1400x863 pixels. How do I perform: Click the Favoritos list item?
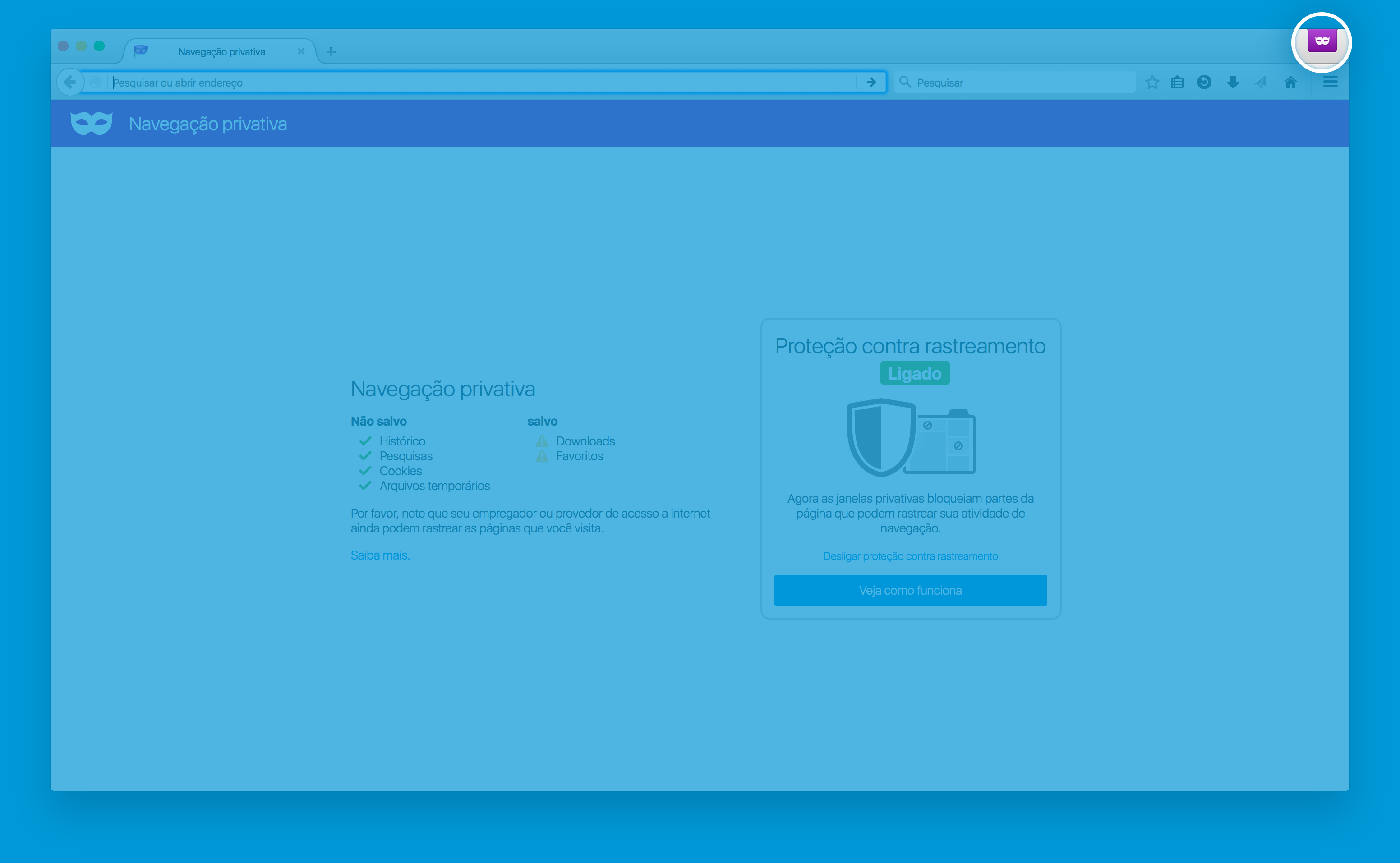(580, 455)
